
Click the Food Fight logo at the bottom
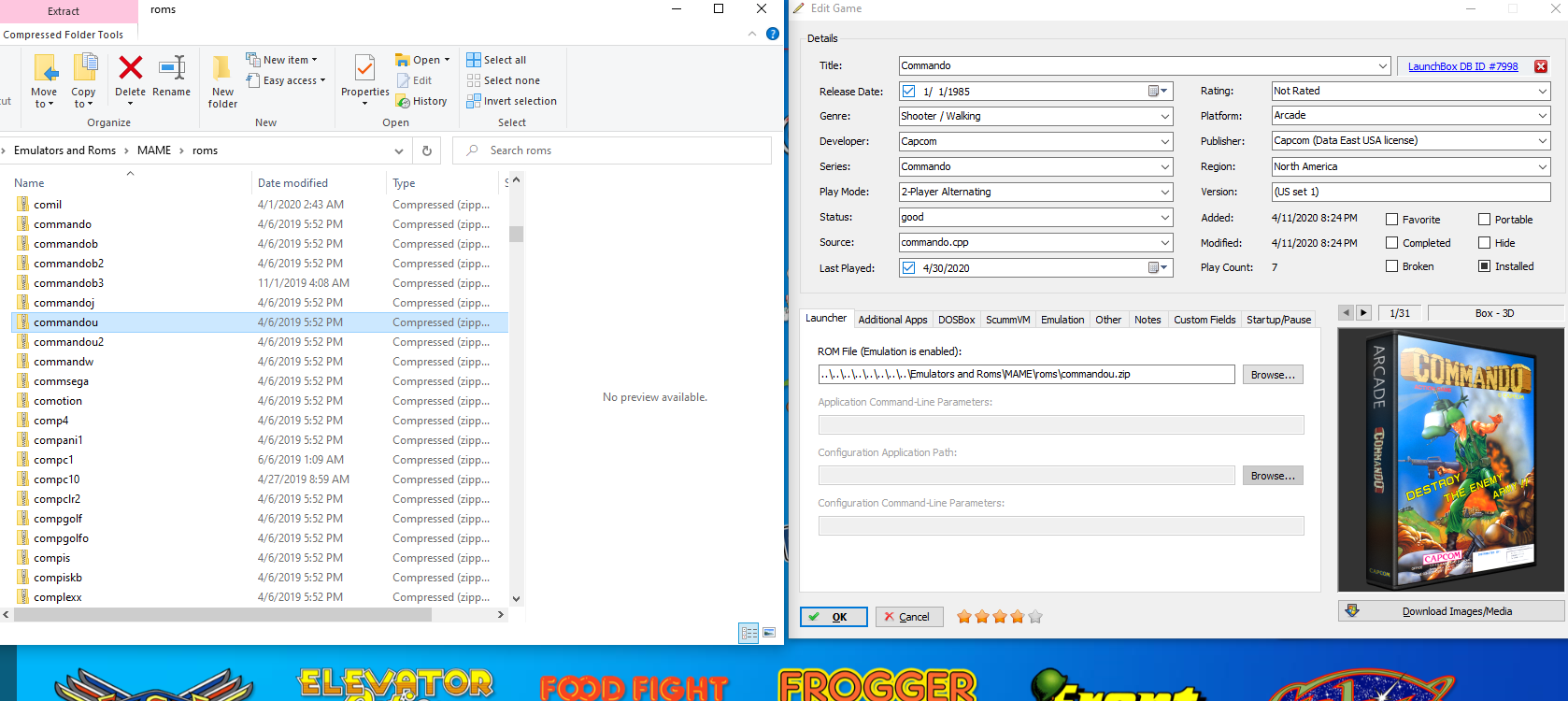click(x=633, y=687)
